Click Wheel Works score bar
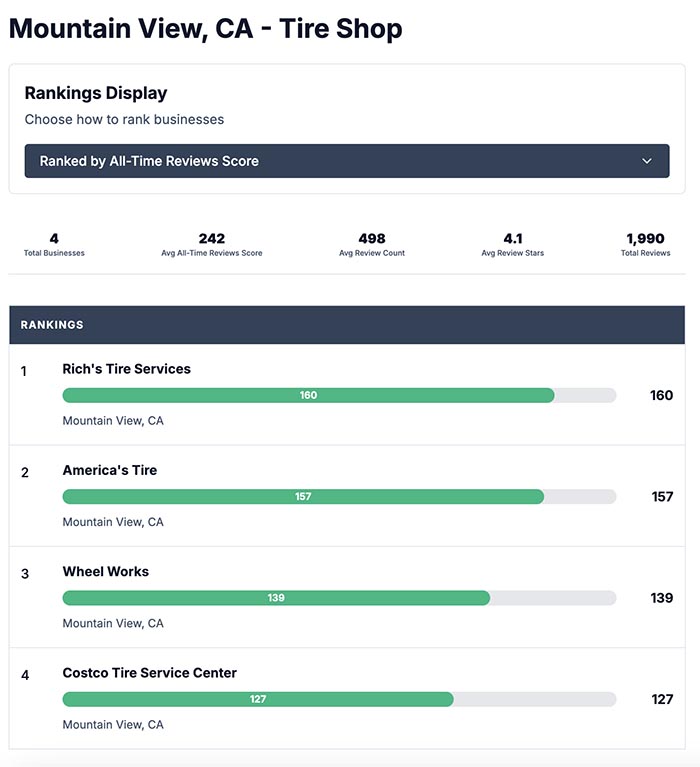700x767 pixels. coord(276,598)
